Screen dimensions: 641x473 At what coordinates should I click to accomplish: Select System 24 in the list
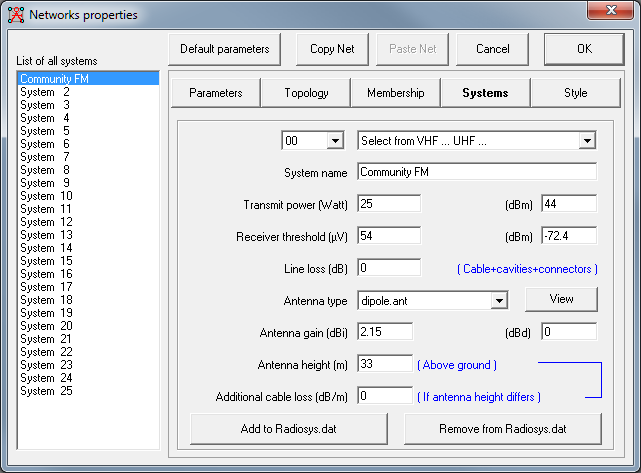click(x=88, y=378)
